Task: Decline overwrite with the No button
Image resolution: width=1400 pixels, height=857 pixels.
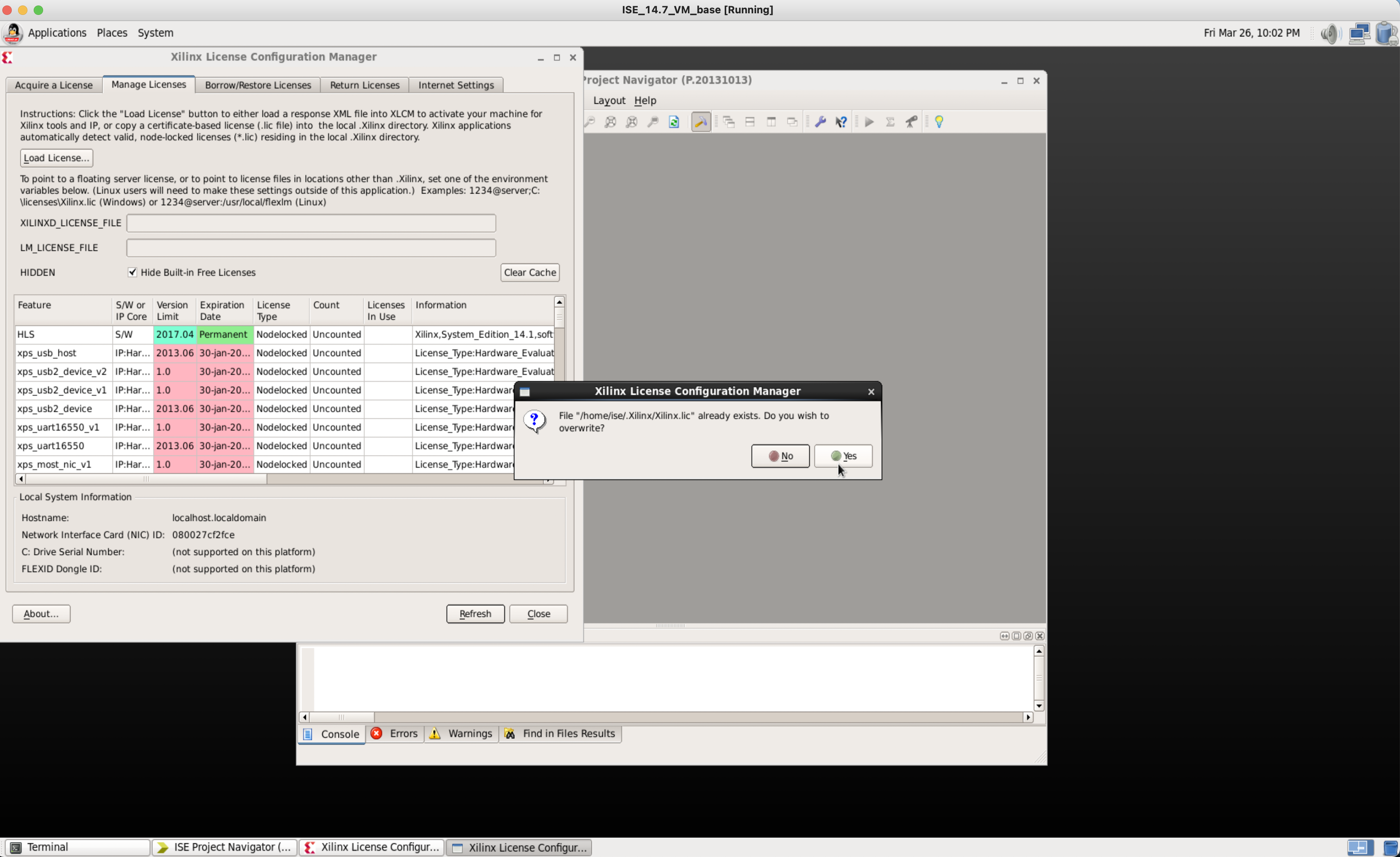Action: (780, 456)
